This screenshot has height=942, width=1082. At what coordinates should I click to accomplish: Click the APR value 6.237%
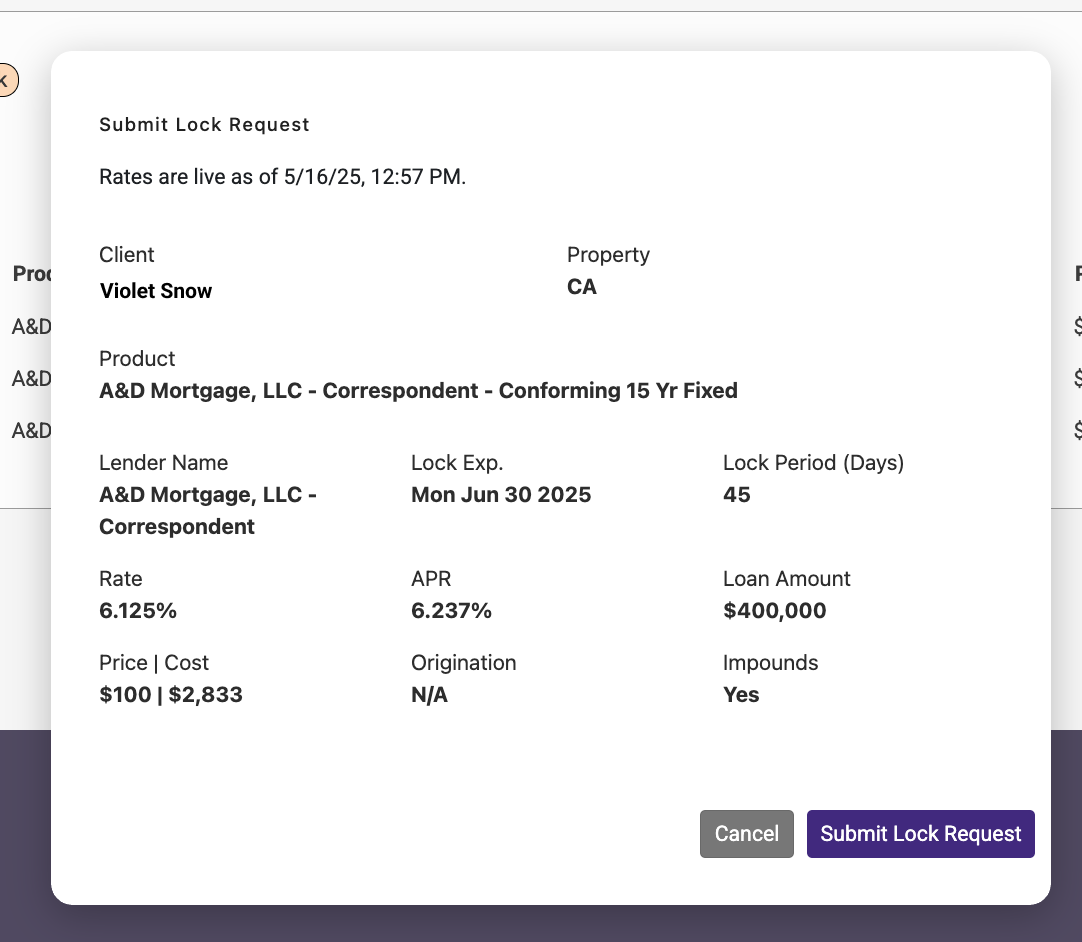coord(451,611)
